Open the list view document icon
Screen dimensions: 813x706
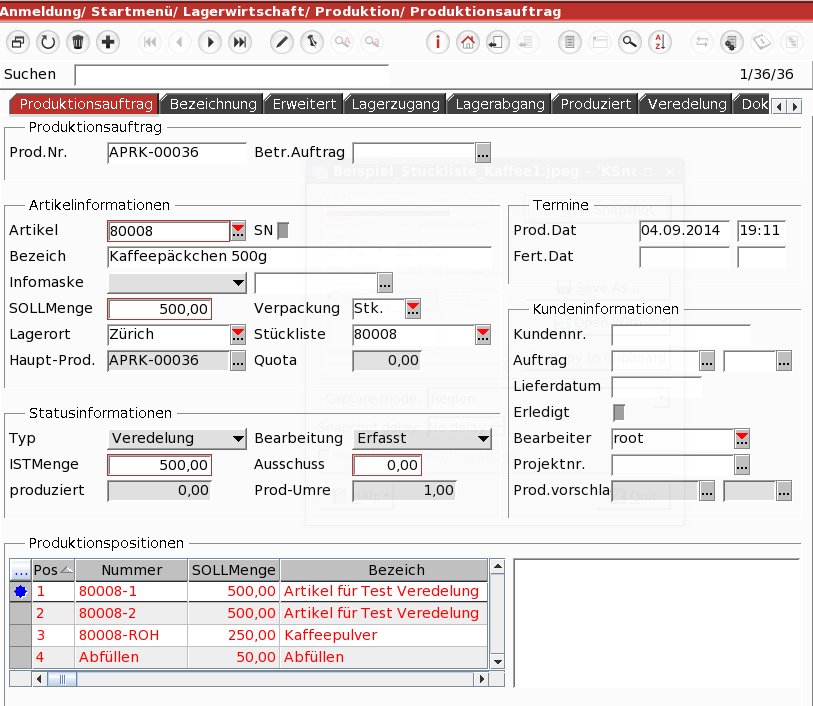(570, 42)
